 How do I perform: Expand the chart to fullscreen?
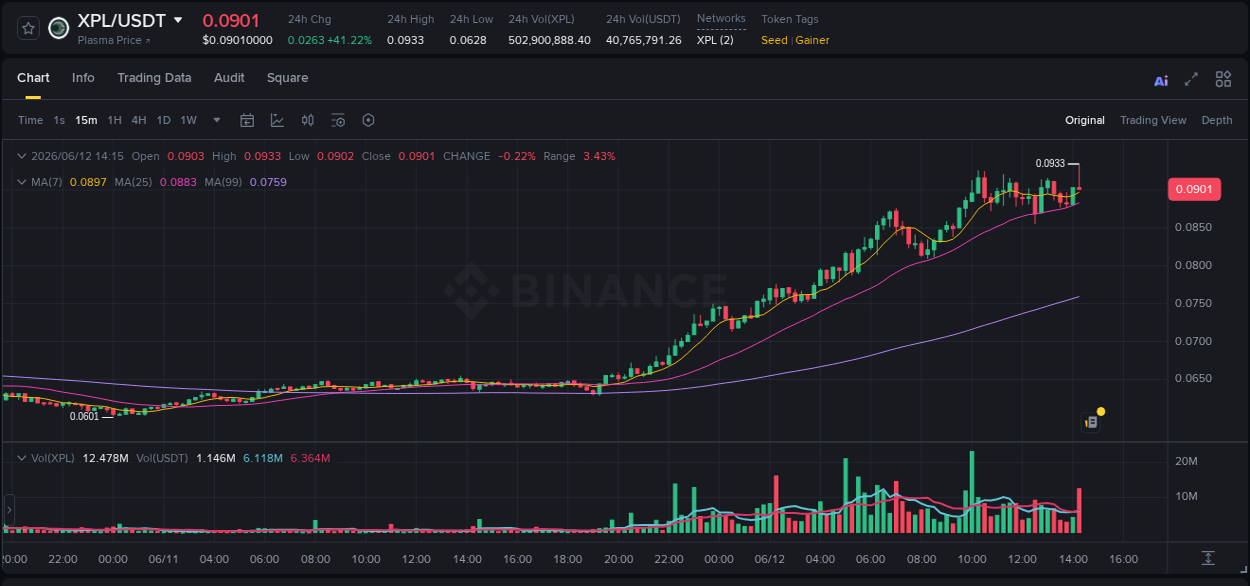(1191, 79)
